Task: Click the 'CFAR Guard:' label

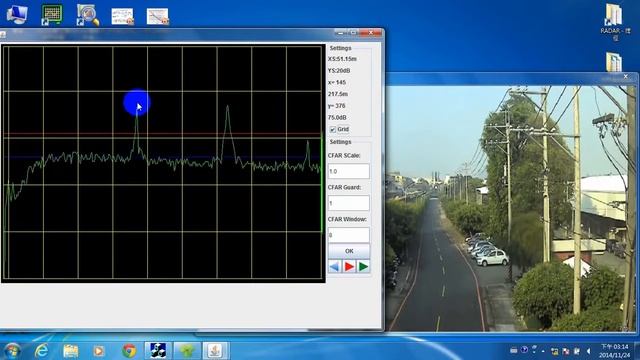Action: [x=344, y=187]
